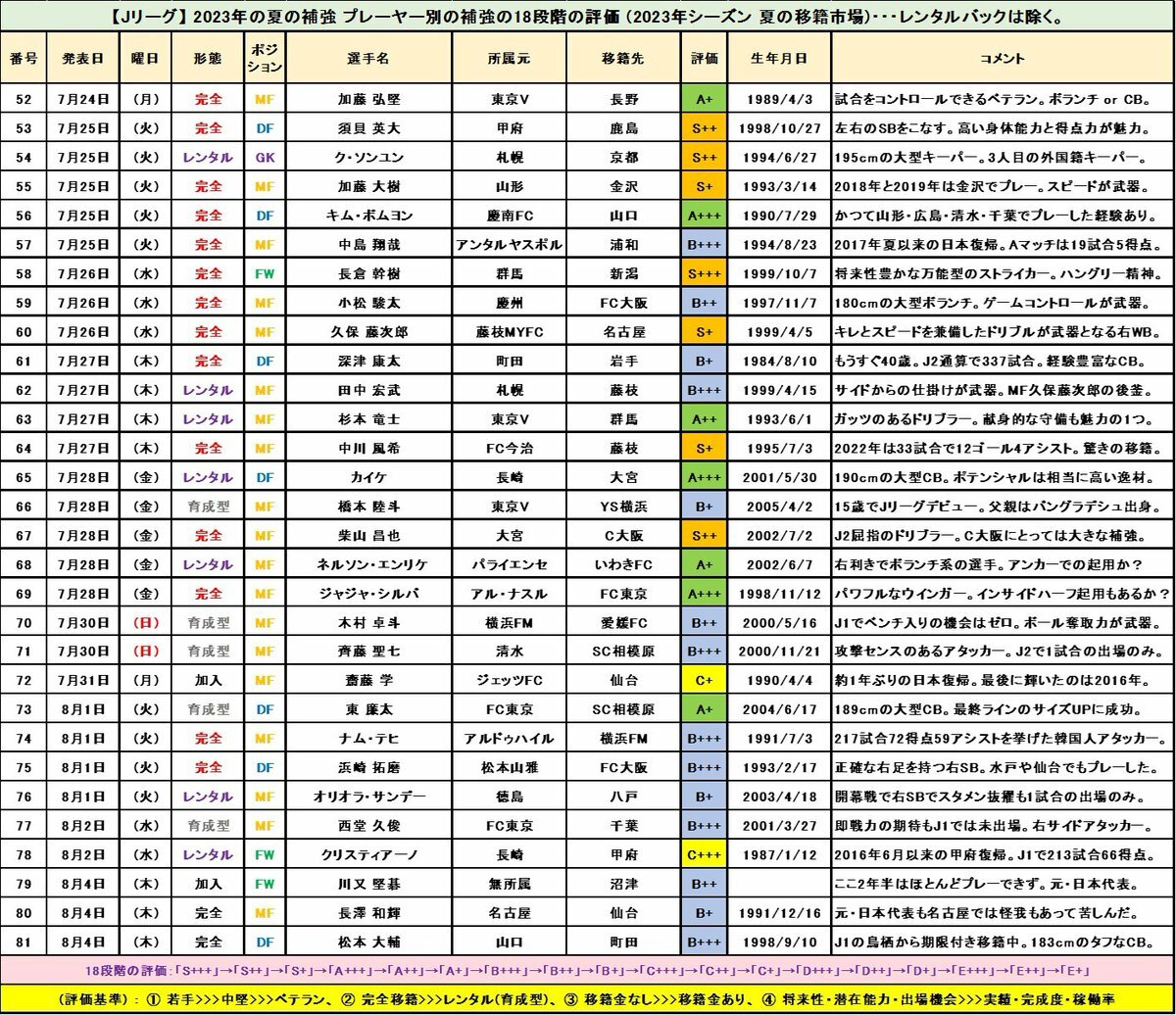Click the 発表日 column header
This screenshot has width=1176, height=1015.
pos(84,59)
